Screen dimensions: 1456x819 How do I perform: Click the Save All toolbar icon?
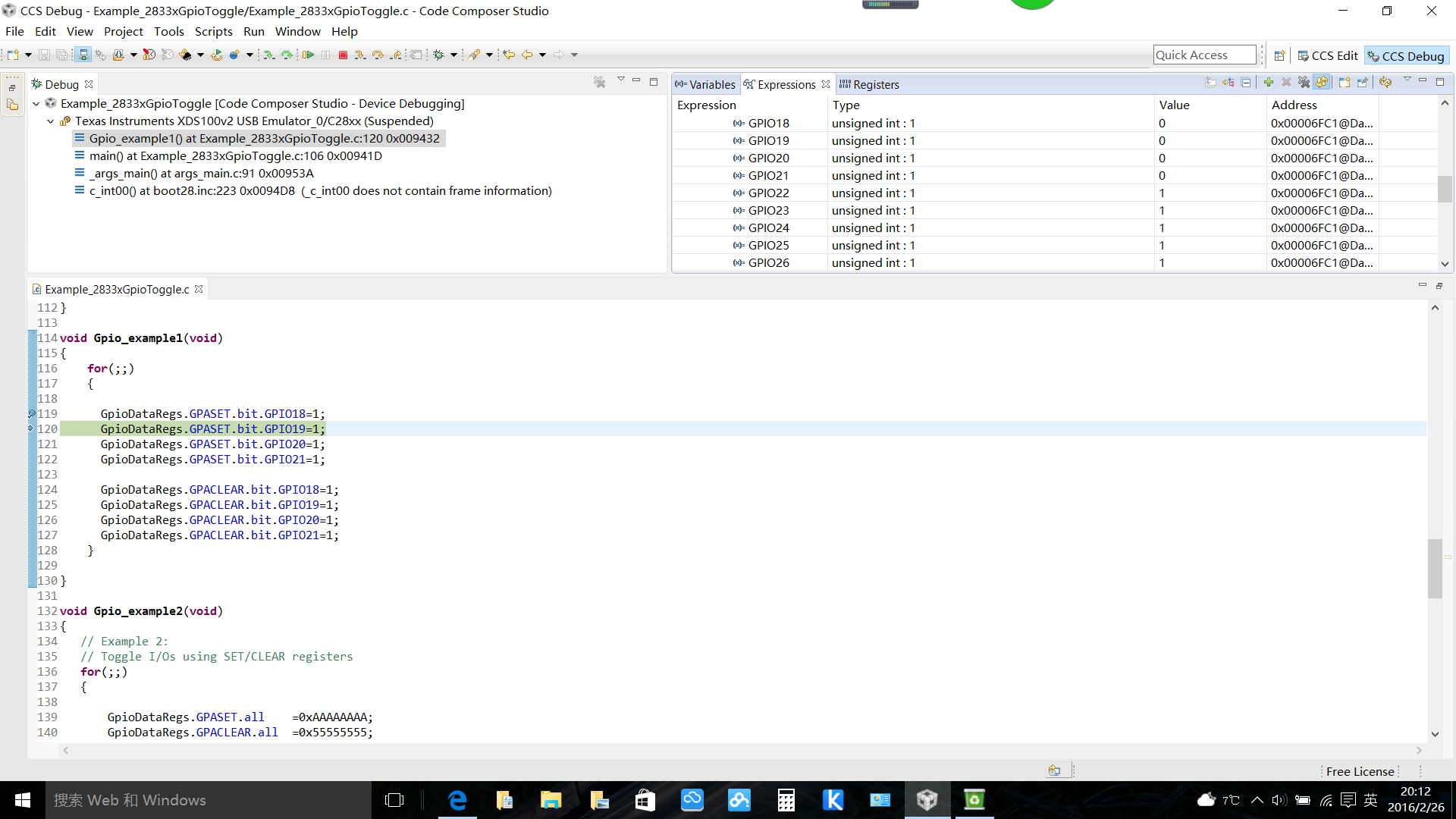[x=62, y=55]
